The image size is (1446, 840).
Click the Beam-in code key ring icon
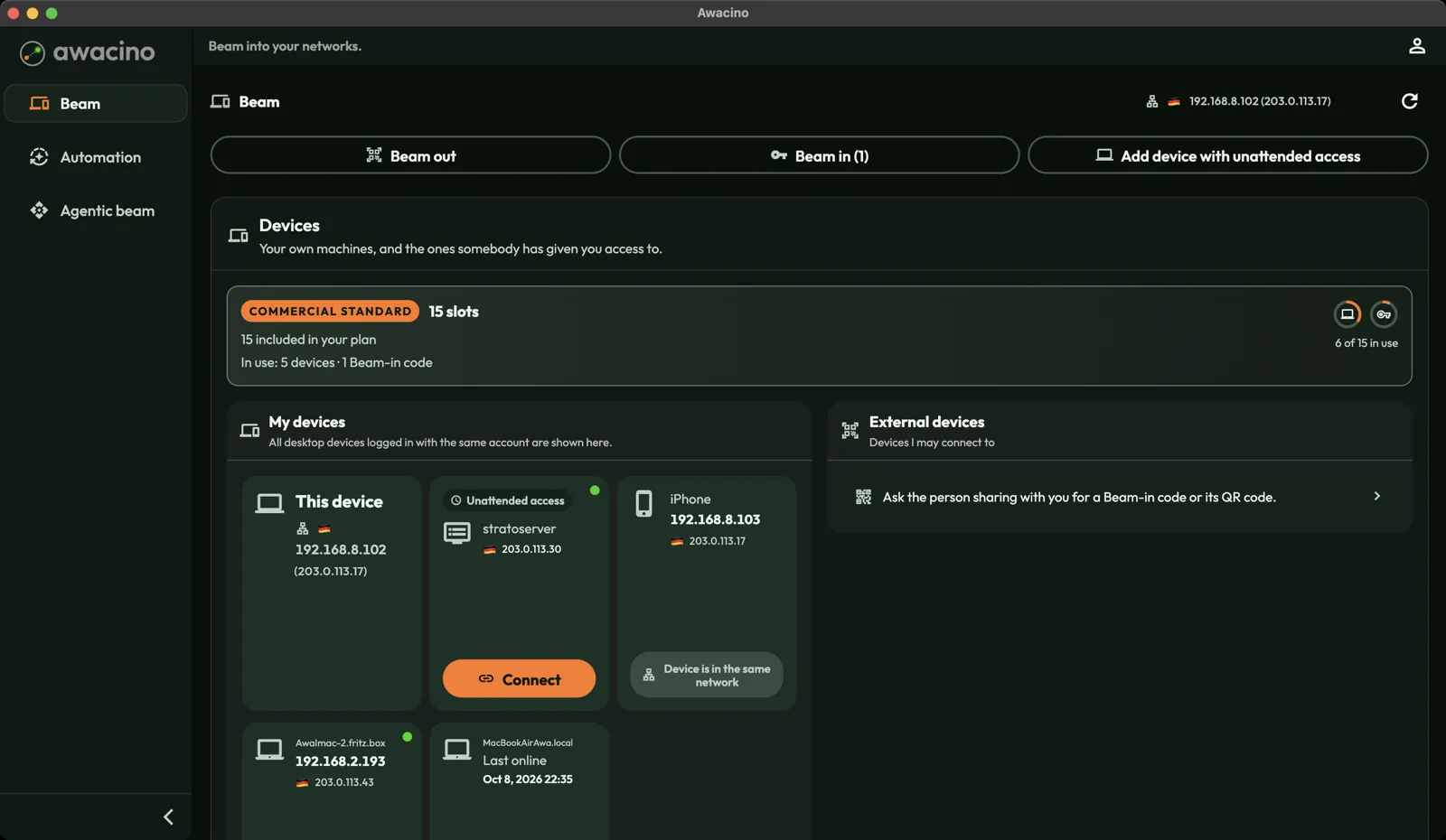point(1384,314)
